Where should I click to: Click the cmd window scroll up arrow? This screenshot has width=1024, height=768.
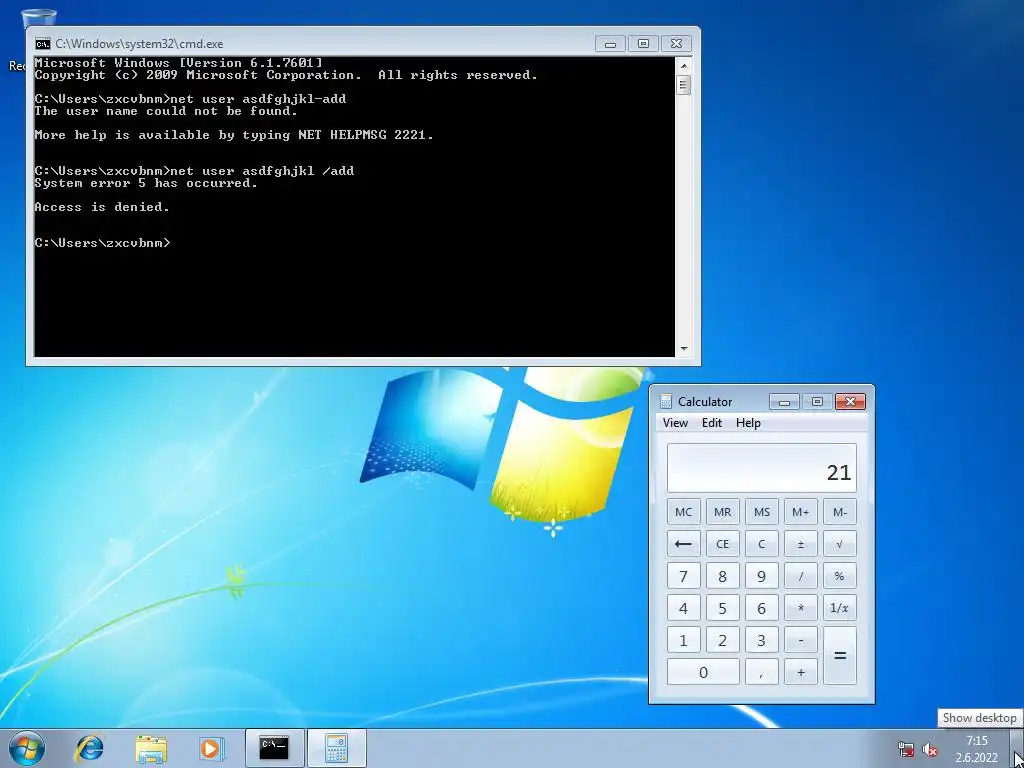[x=684, y=65]
